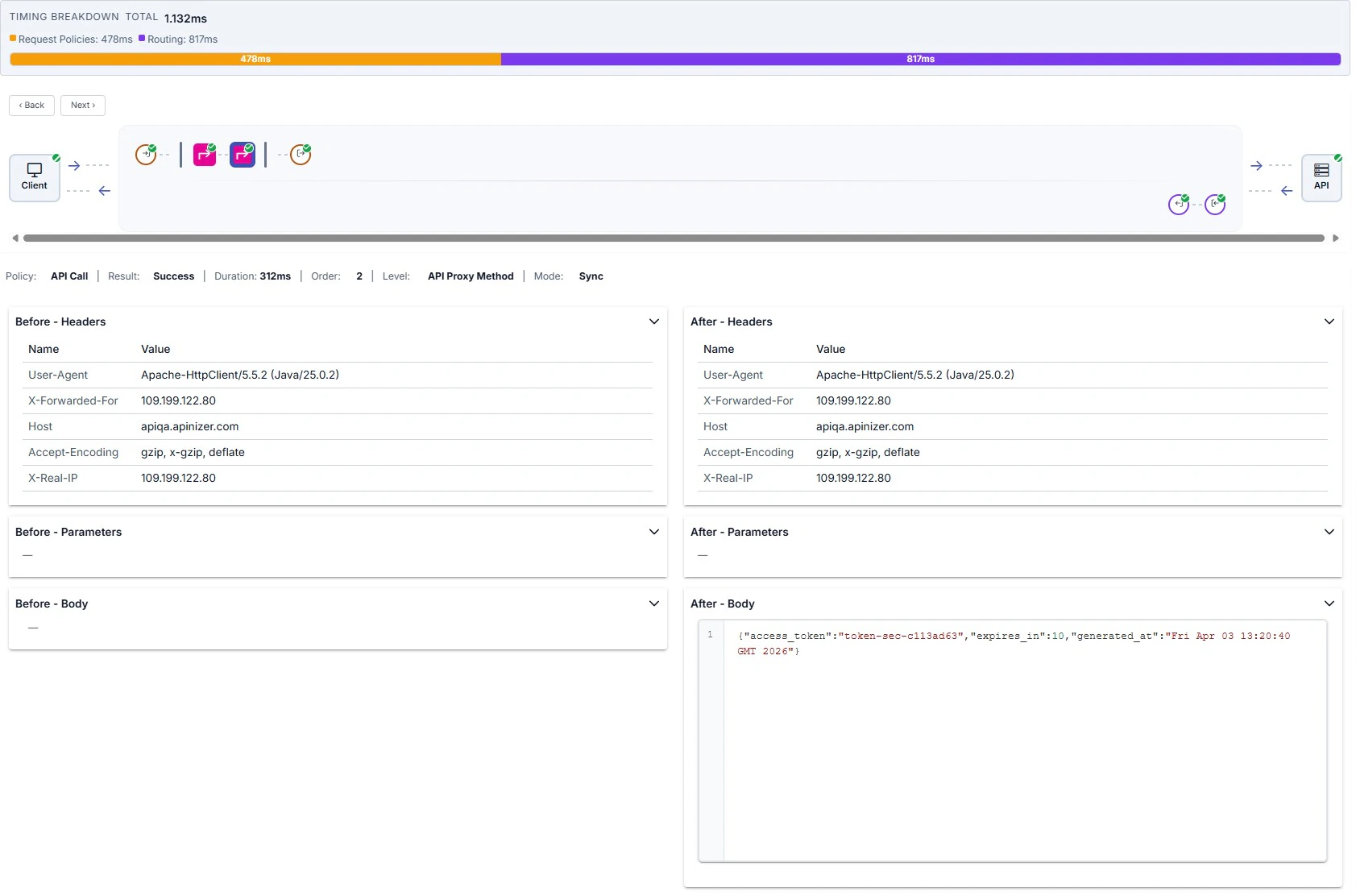Click the success checkmark badge on the API node
This screenshot has width=1356, height=896.
tap(1336, 159)
